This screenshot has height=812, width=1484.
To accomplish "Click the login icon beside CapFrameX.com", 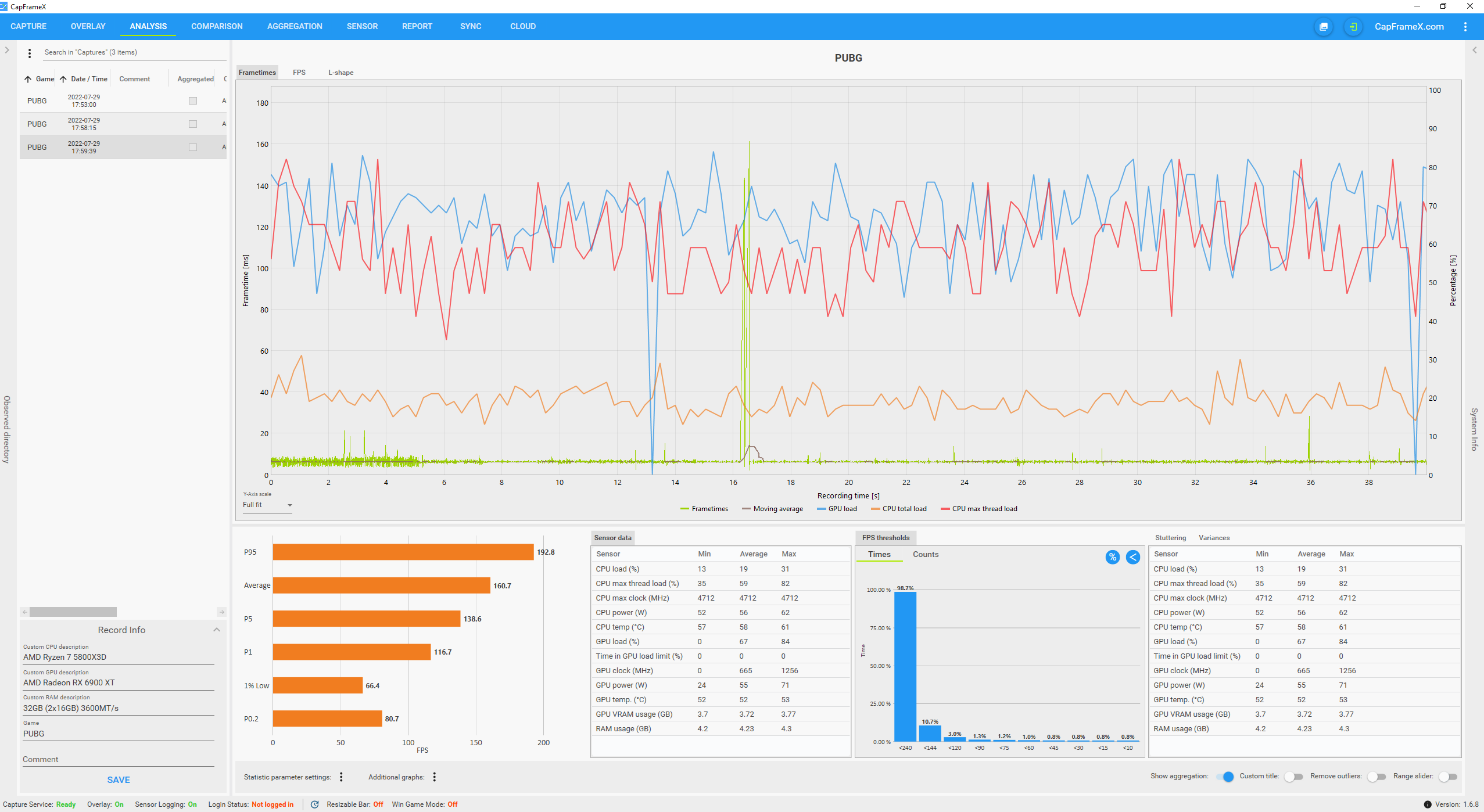I will point(1353,27).
